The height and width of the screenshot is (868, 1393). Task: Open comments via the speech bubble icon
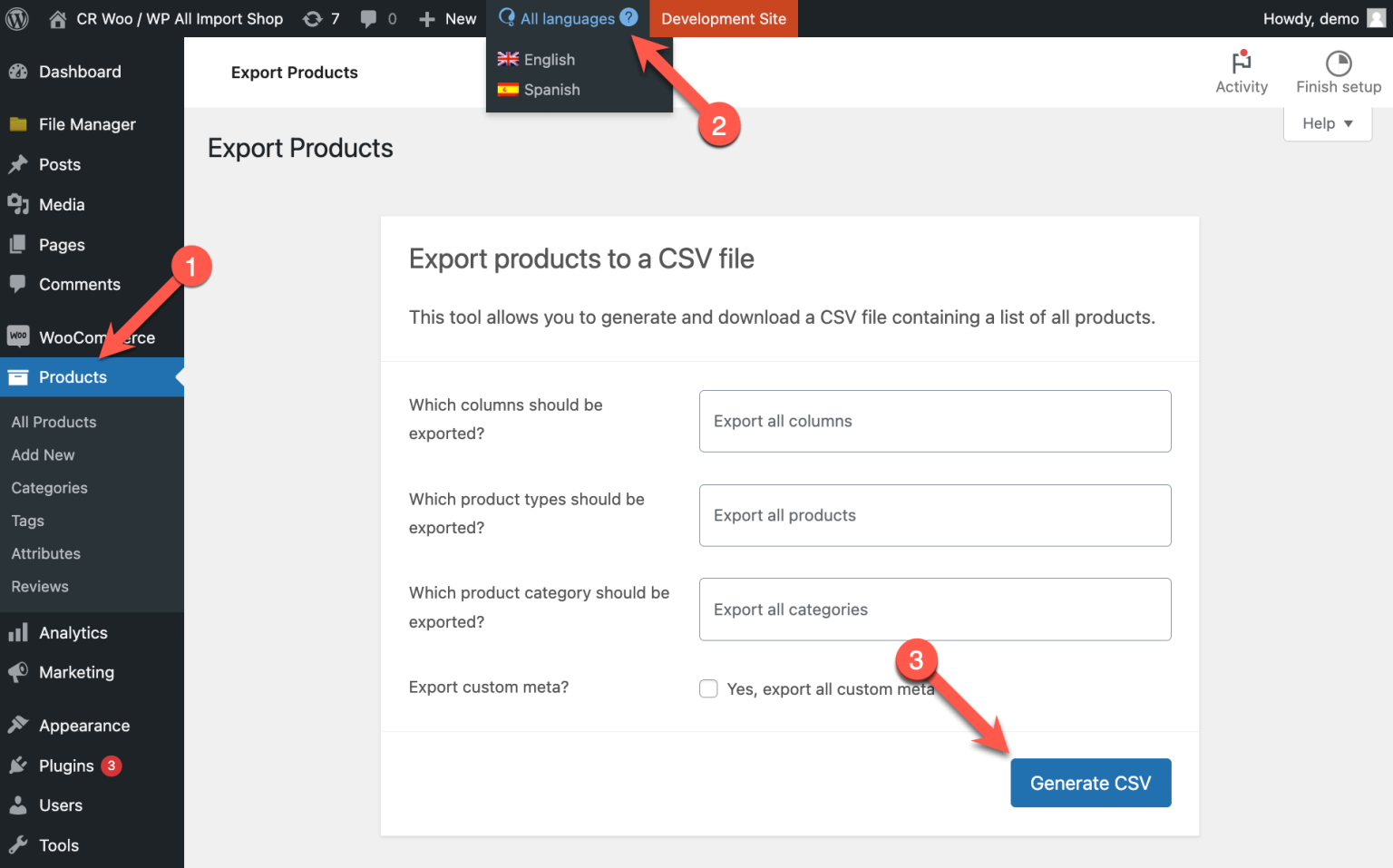(368, 18)
